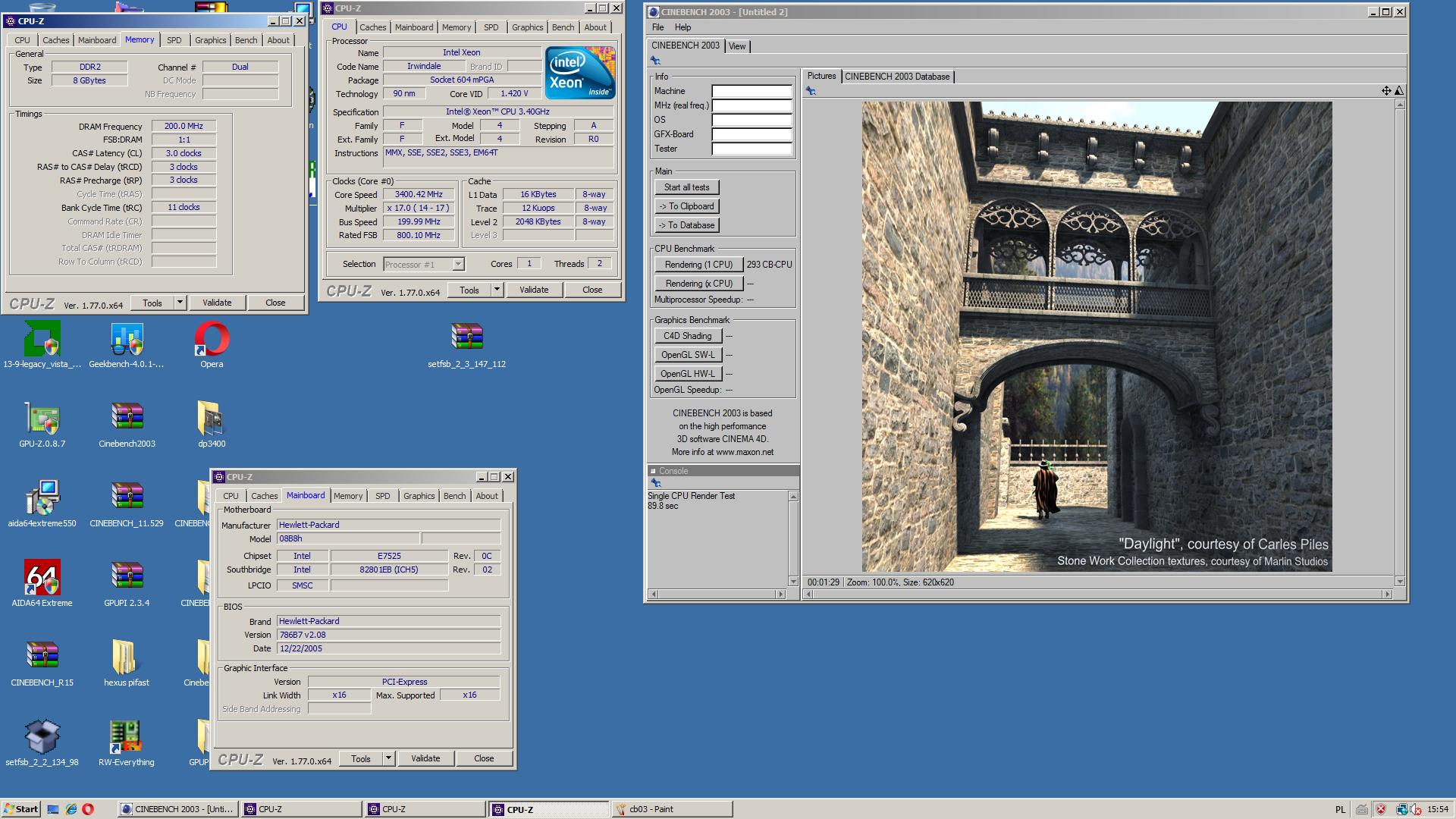Click the Show Desktop quick launch icon
Screen dimensions: 1456x819
click(53, 809)
